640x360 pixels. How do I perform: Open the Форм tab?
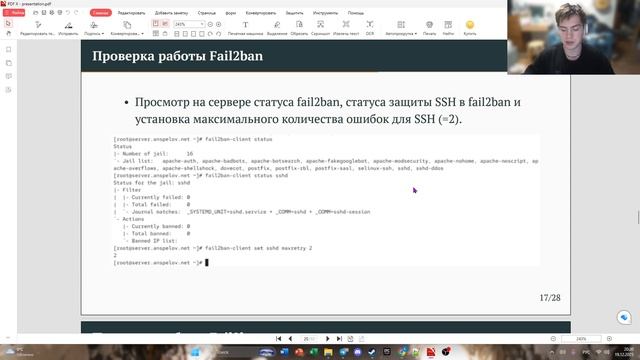tap(231, 13)
